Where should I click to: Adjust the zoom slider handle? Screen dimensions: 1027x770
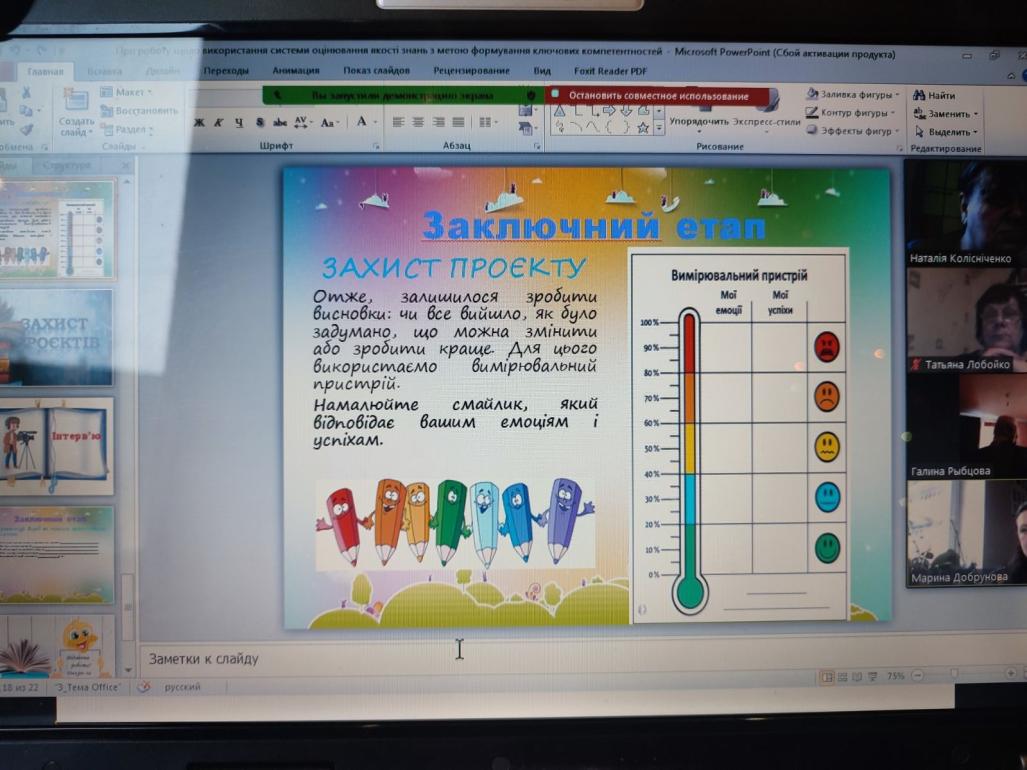pyautogui.click(x=954, y=674)
